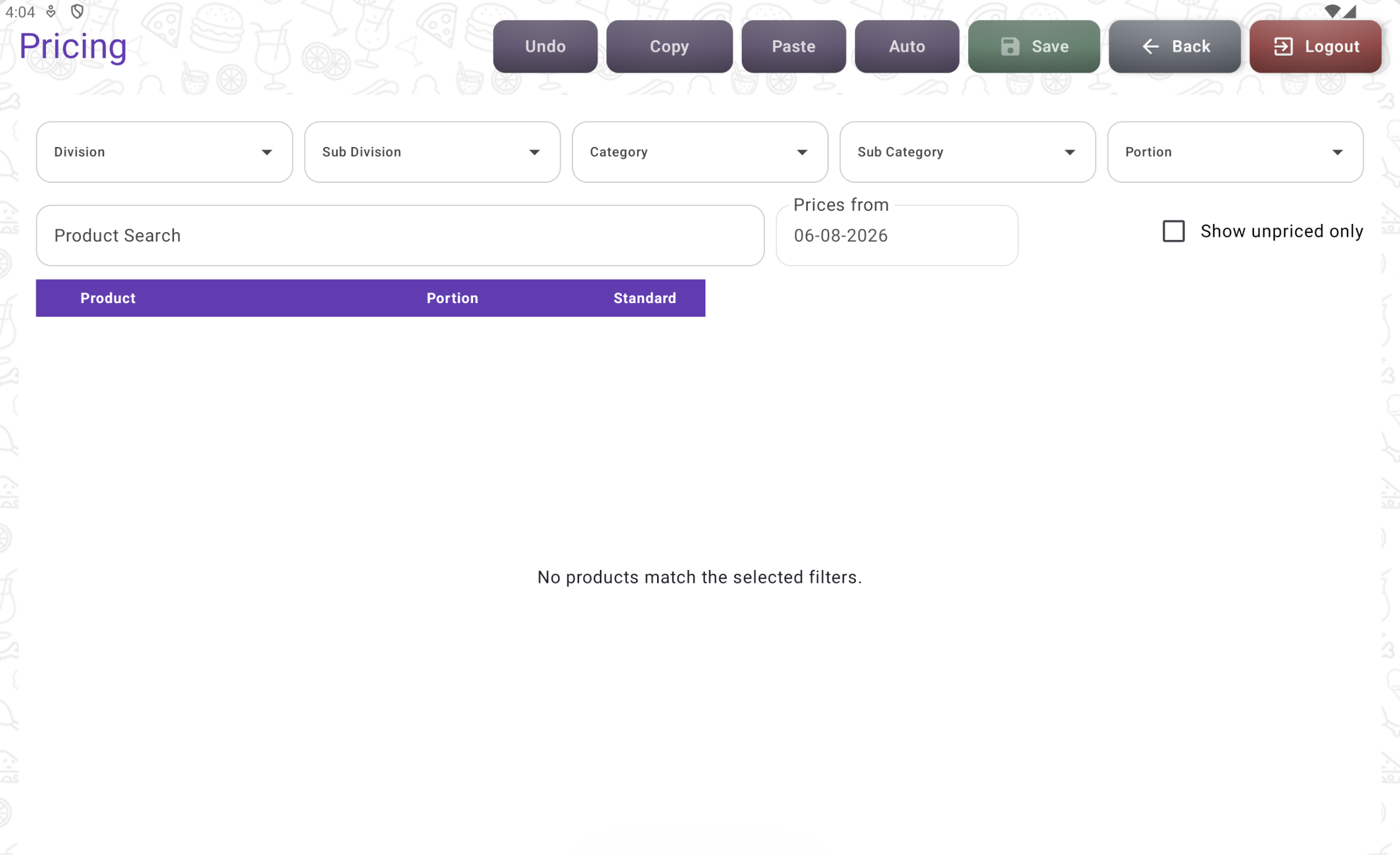Open the Portion filter dropdown
The height and width of the screenshot is (855, 1400).
click(x=1235, y=152)
